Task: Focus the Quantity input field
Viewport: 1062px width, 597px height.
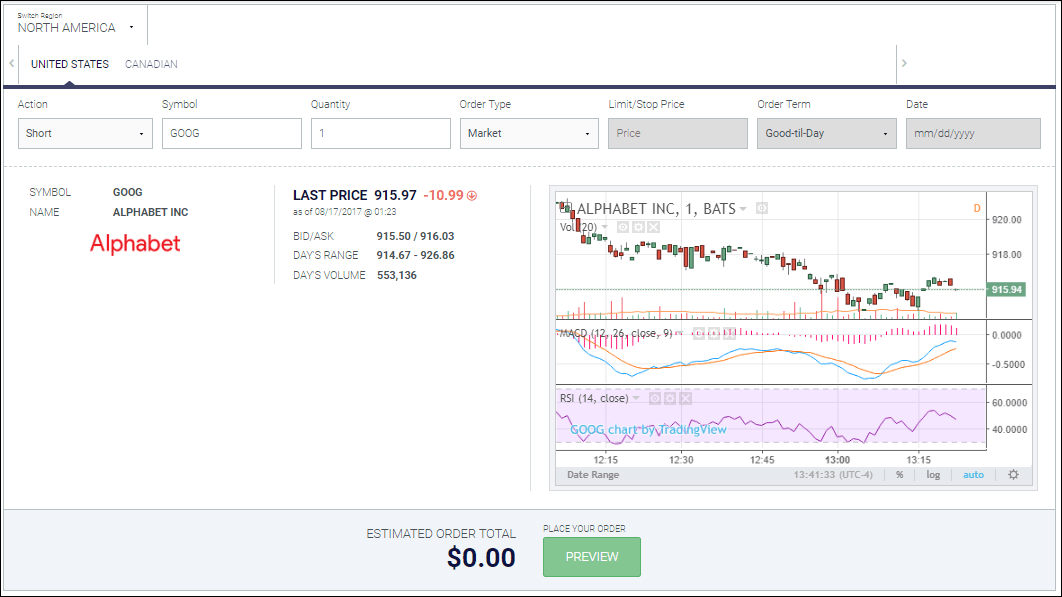Action: (x=381, y=133)
